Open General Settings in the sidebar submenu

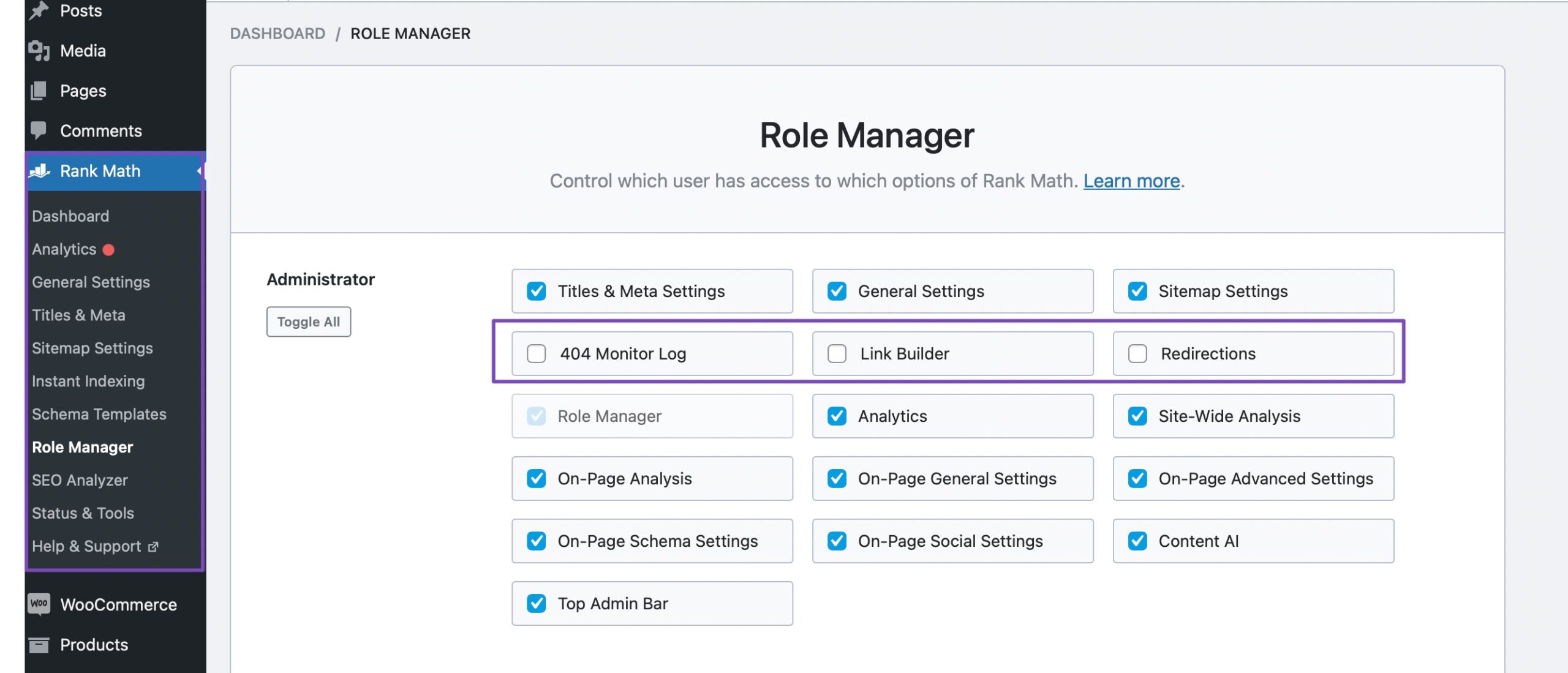coord(91,282)
